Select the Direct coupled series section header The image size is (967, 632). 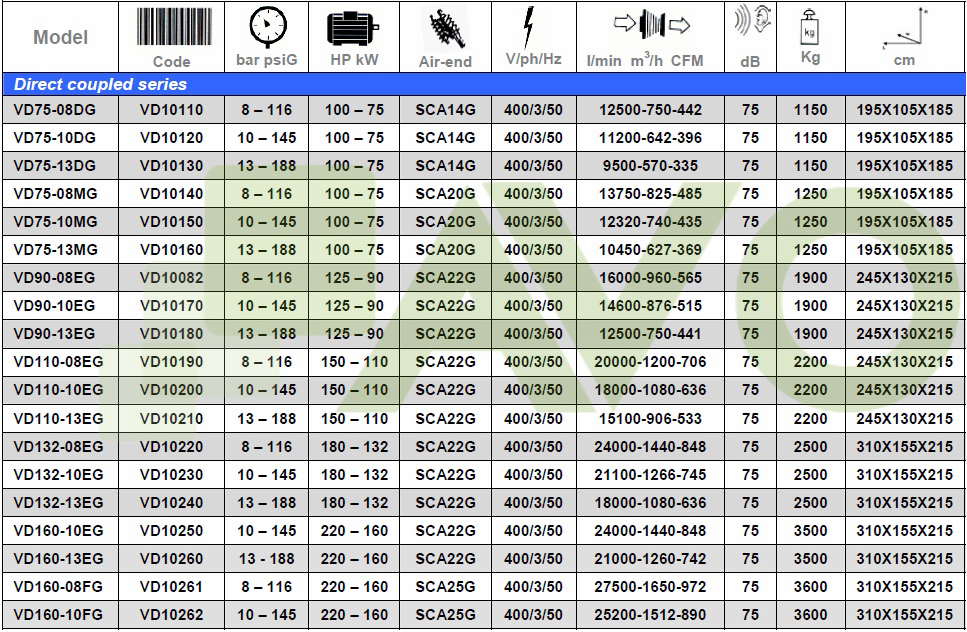pyautogui.click(x=100, y=84)
